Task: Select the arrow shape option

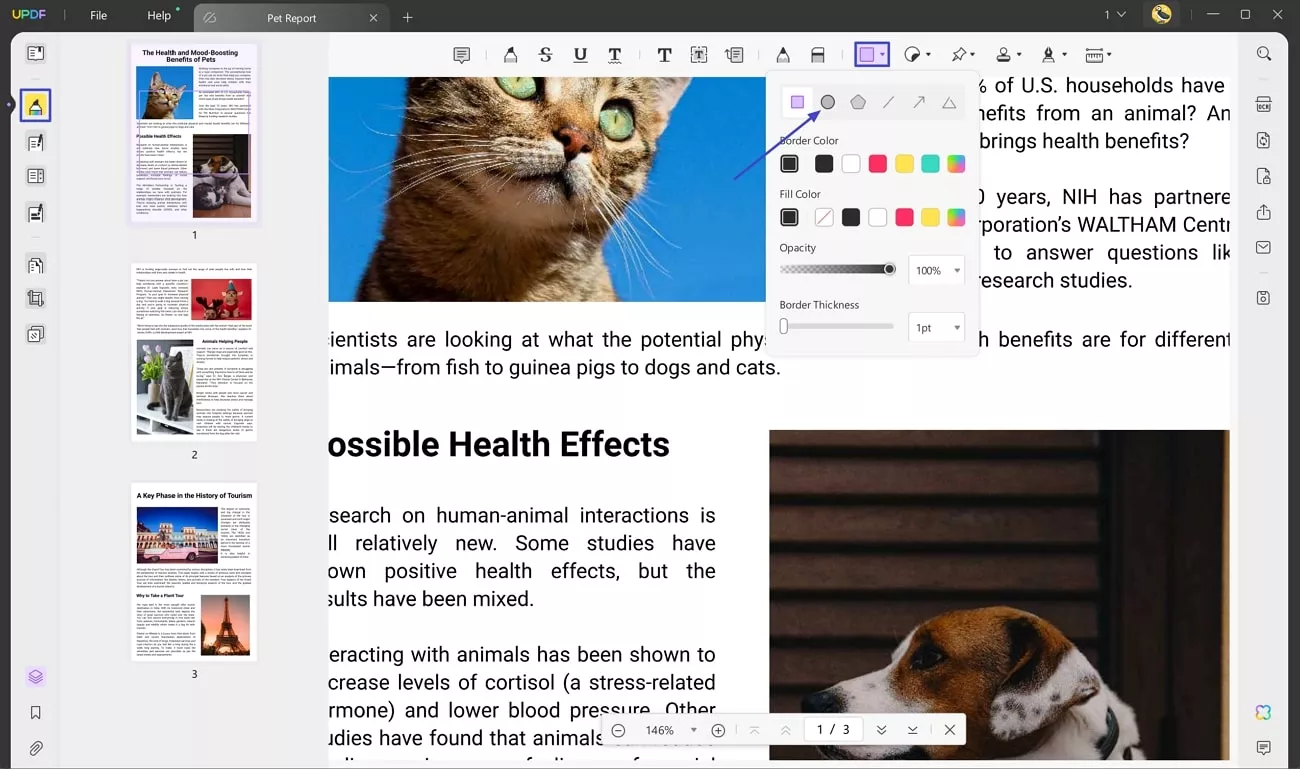Action: click(x=918, y=102)
